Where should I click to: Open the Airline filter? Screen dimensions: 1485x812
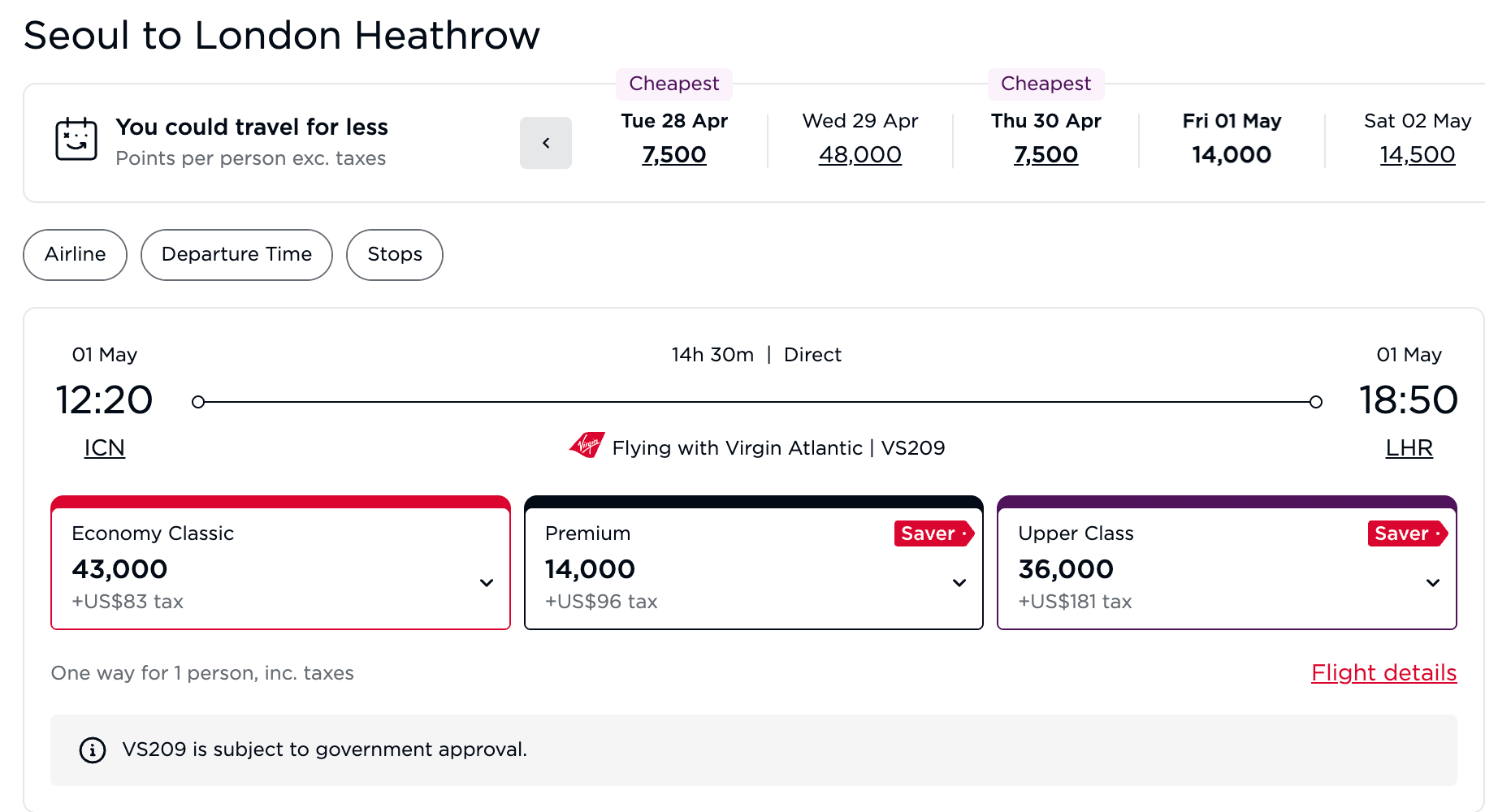click(x=76, y=255)
